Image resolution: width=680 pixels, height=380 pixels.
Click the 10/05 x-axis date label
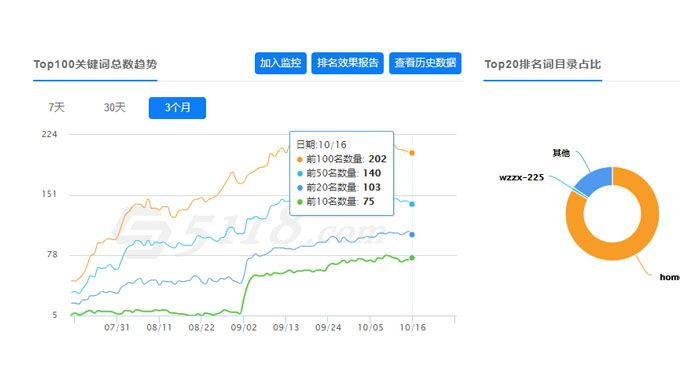click(x=370, y=328)
